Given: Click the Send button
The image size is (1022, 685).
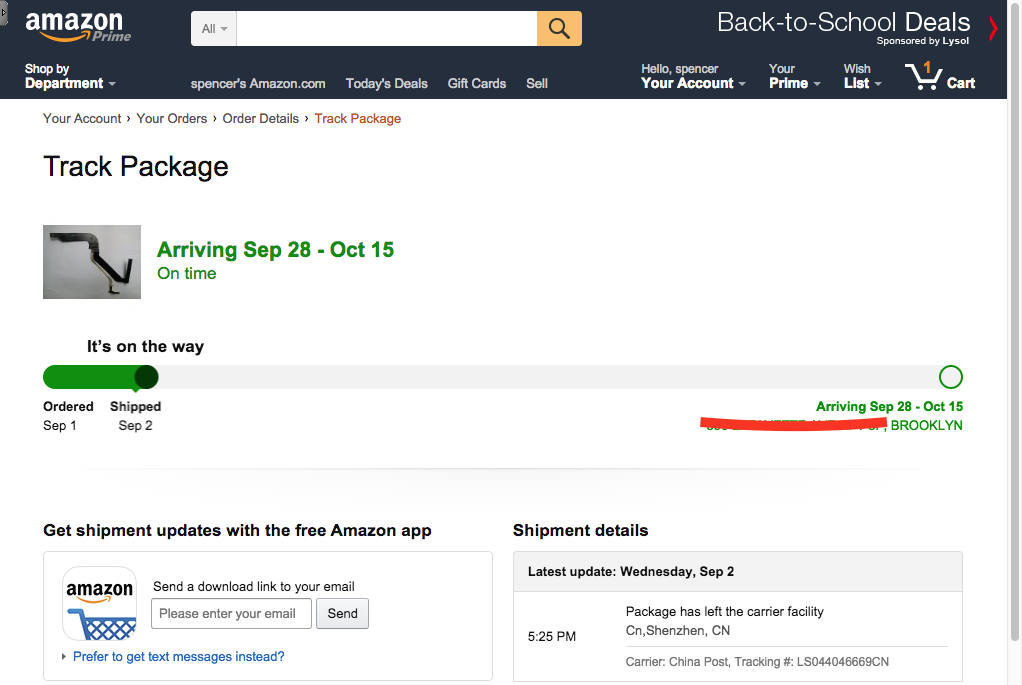Looking at the screenshot, I should (342, 613).
